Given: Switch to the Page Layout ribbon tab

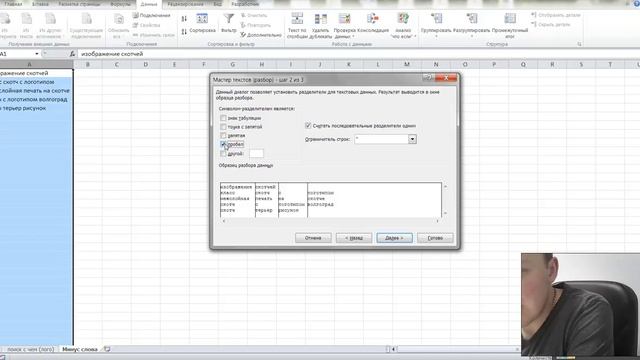Looking at the screenshot, I should [x=79, y=4].
